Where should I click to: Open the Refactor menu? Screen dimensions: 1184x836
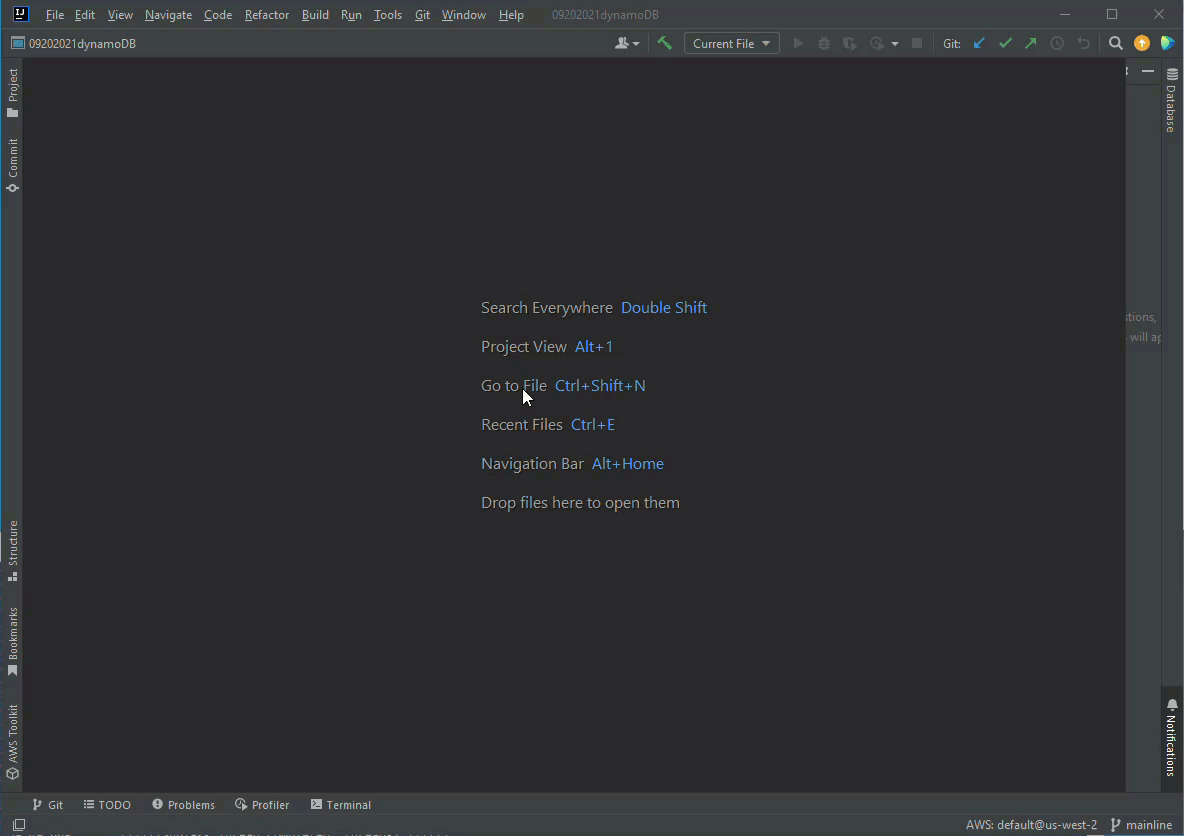pyautogui.click(x=266, y=15)
